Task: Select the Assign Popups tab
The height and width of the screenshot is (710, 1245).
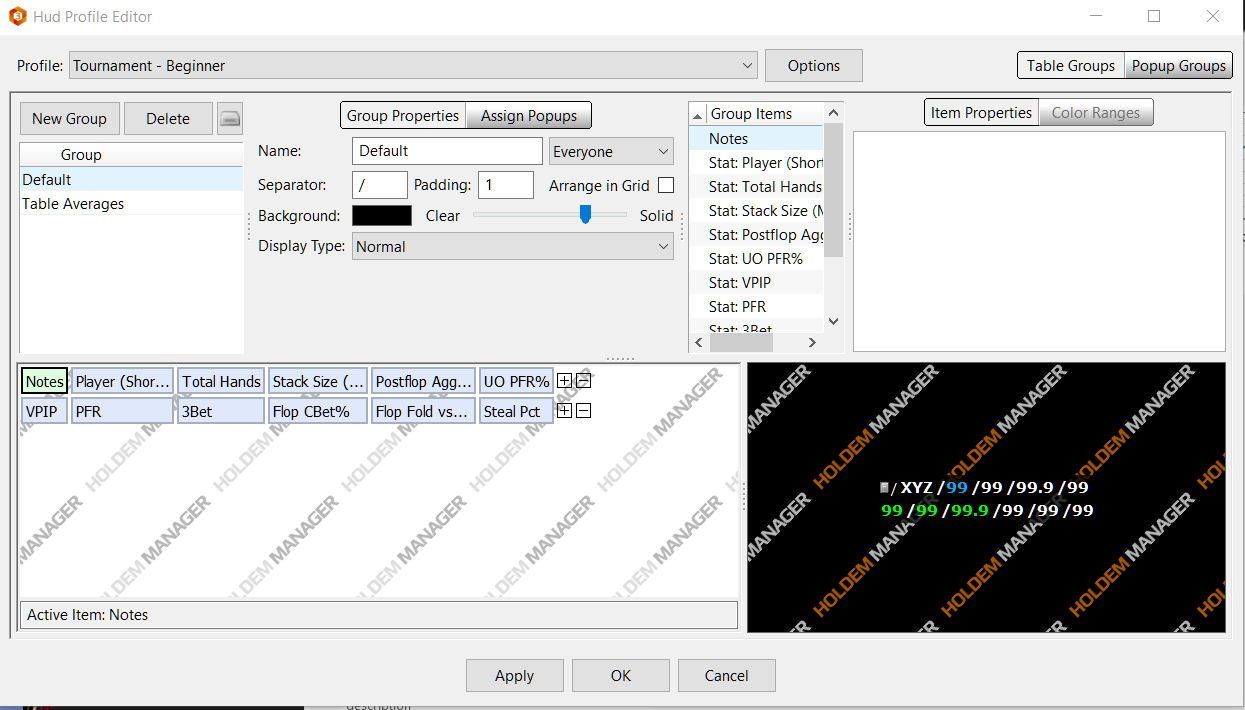Action: click(529, 116)
